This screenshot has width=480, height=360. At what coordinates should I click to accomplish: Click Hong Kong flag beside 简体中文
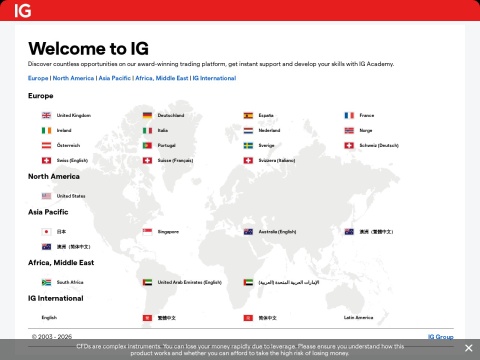[x=248, y=318]
